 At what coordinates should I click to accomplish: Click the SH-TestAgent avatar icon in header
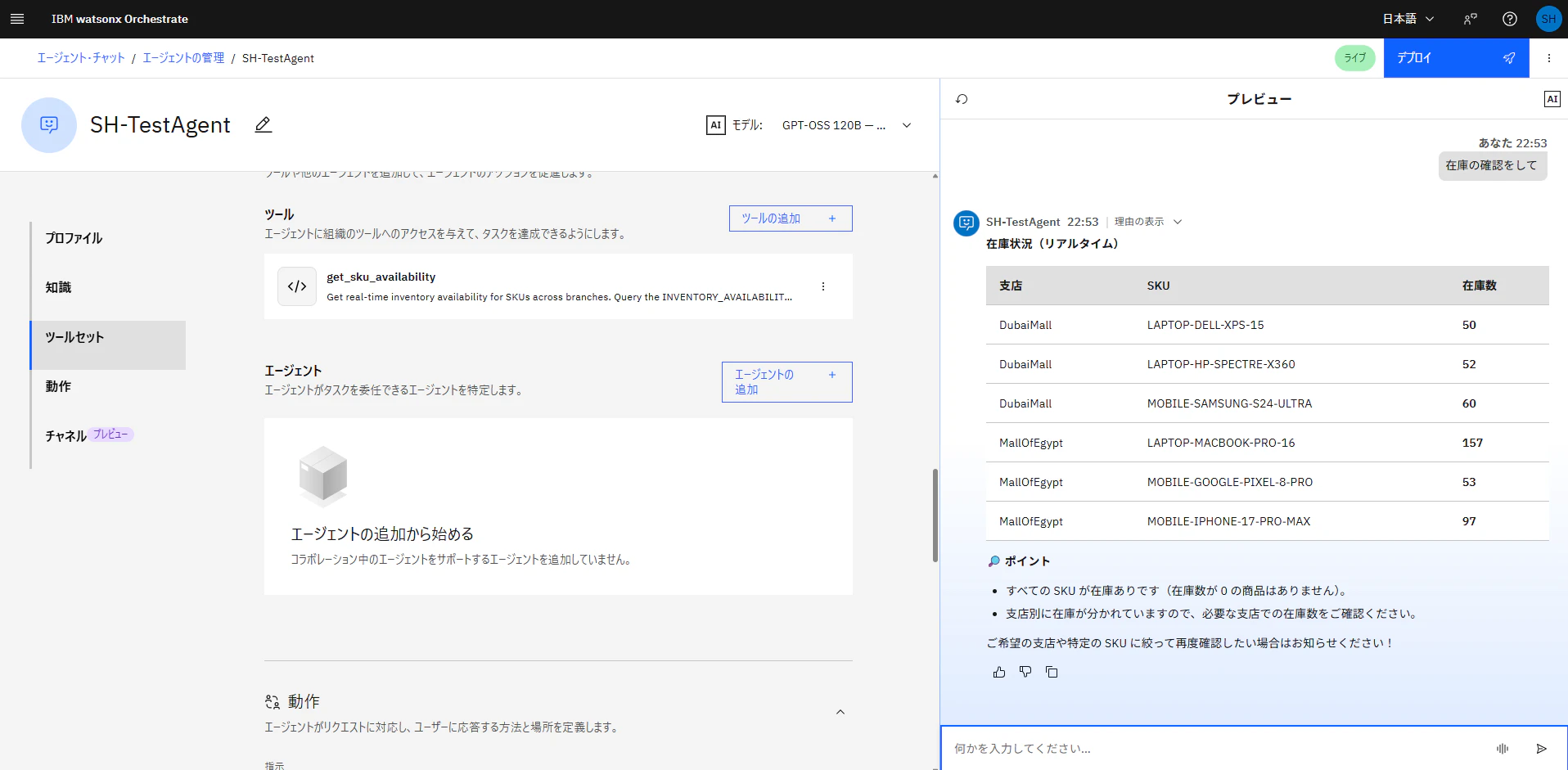[x=49, y=125]
